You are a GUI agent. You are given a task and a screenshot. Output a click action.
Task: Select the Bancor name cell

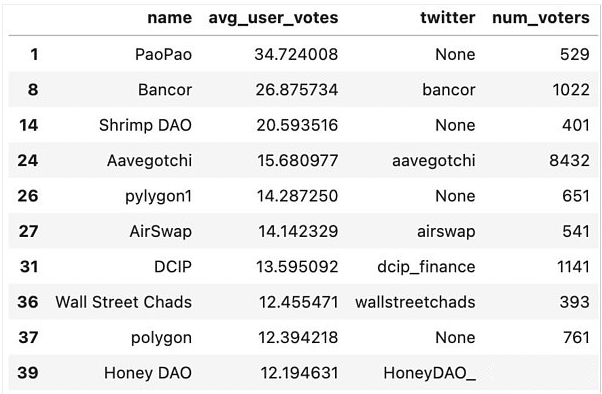tap(165, 90)
